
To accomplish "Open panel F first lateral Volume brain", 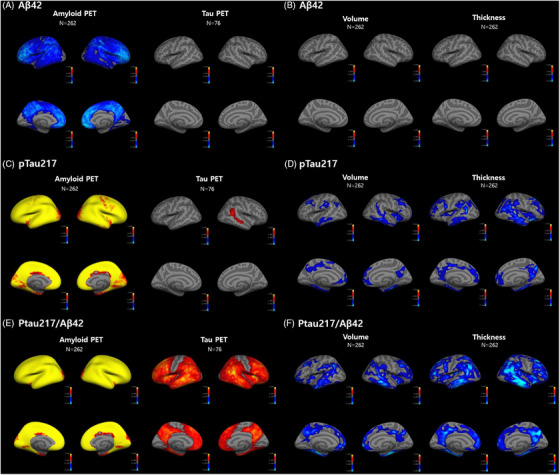I will (x=320, y=371).
